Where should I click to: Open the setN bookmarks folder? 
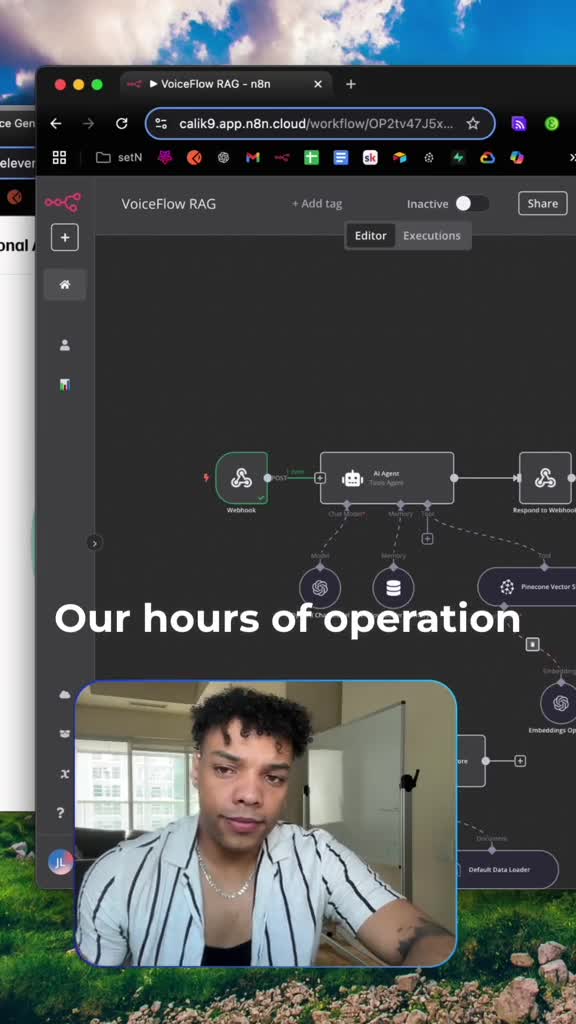[119, 157]
